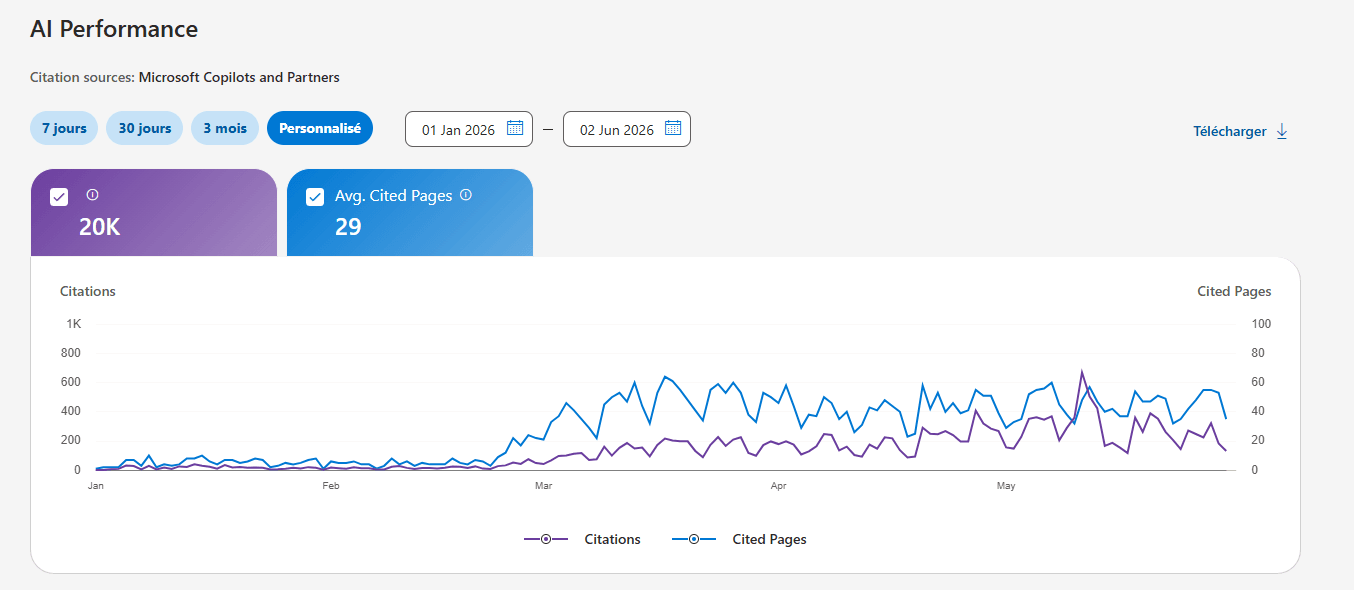Viewport: 1354px width, 590px height.
Task: Open the start date field 01 Jan 2026
Action: point(469,129)
